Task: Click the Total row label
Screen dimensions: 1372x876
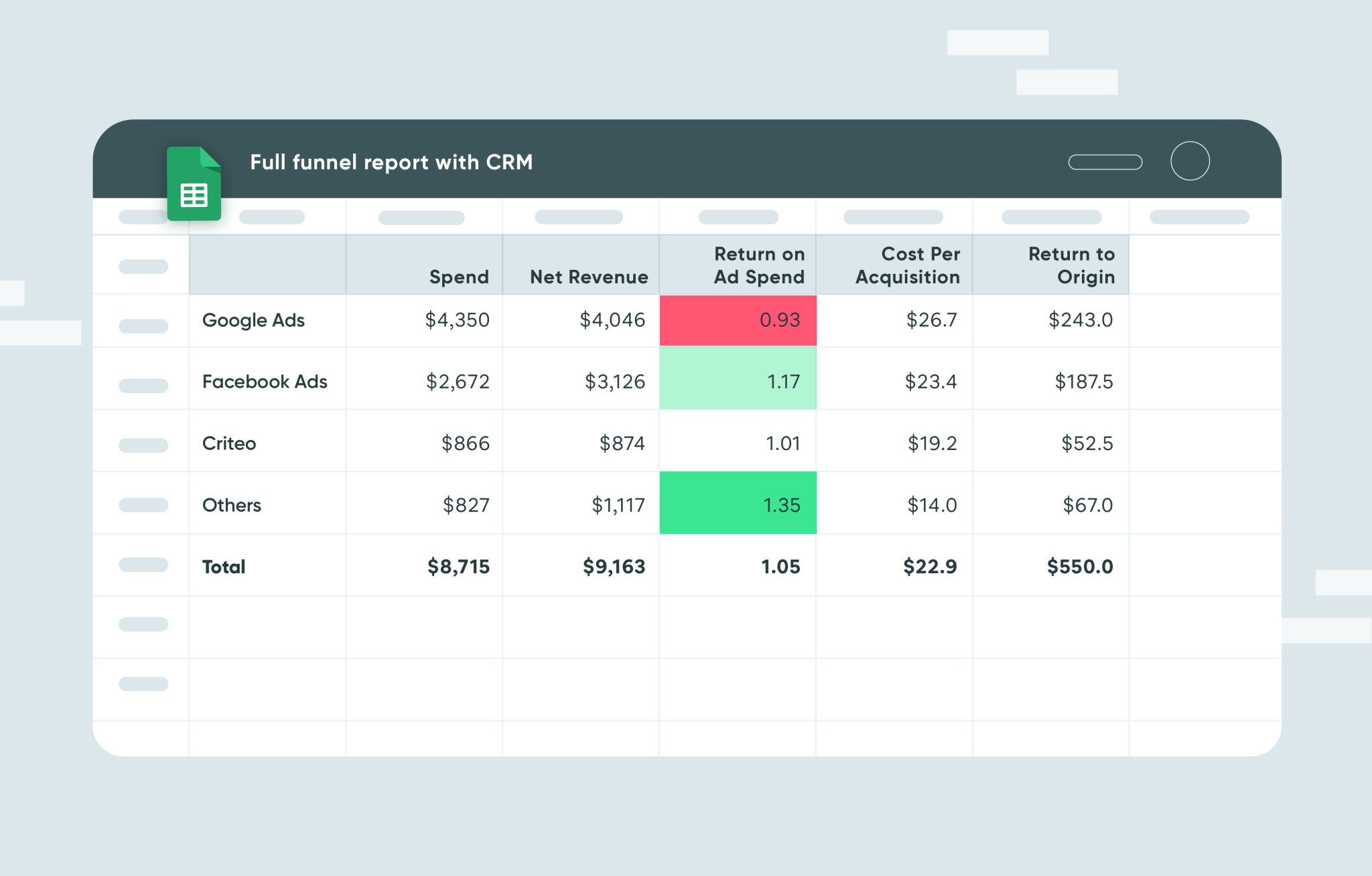Action: pos(223,567)
